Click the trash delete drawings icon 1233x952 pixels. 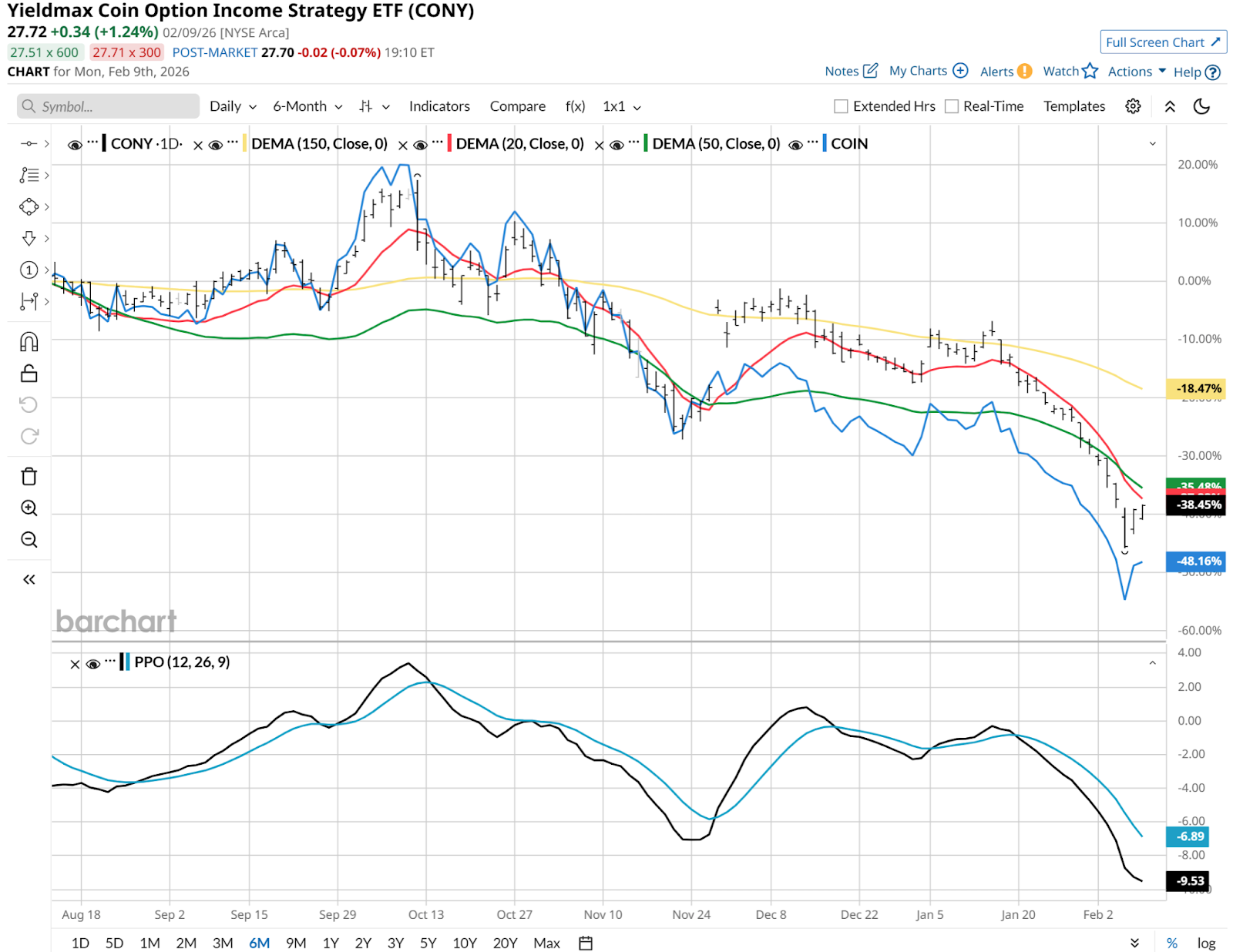29,477
